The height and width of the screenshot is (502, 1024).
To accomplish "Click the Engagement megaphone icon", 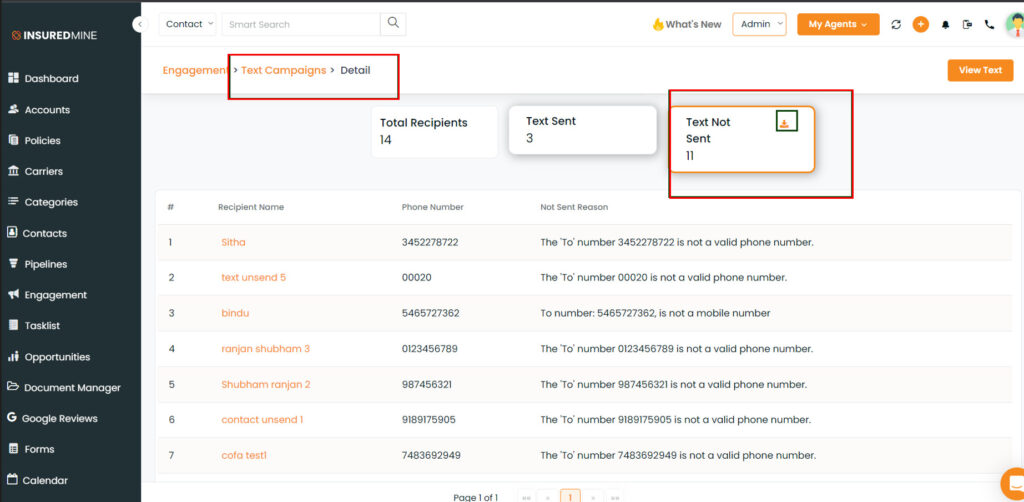I will (12, 294).
